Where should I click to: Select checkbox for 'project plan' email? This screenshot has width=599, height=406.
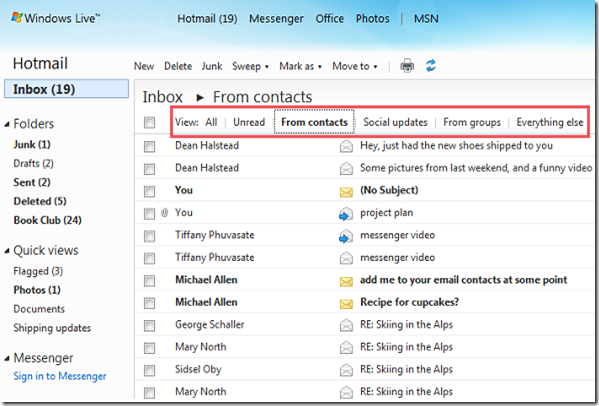(149, 214)
